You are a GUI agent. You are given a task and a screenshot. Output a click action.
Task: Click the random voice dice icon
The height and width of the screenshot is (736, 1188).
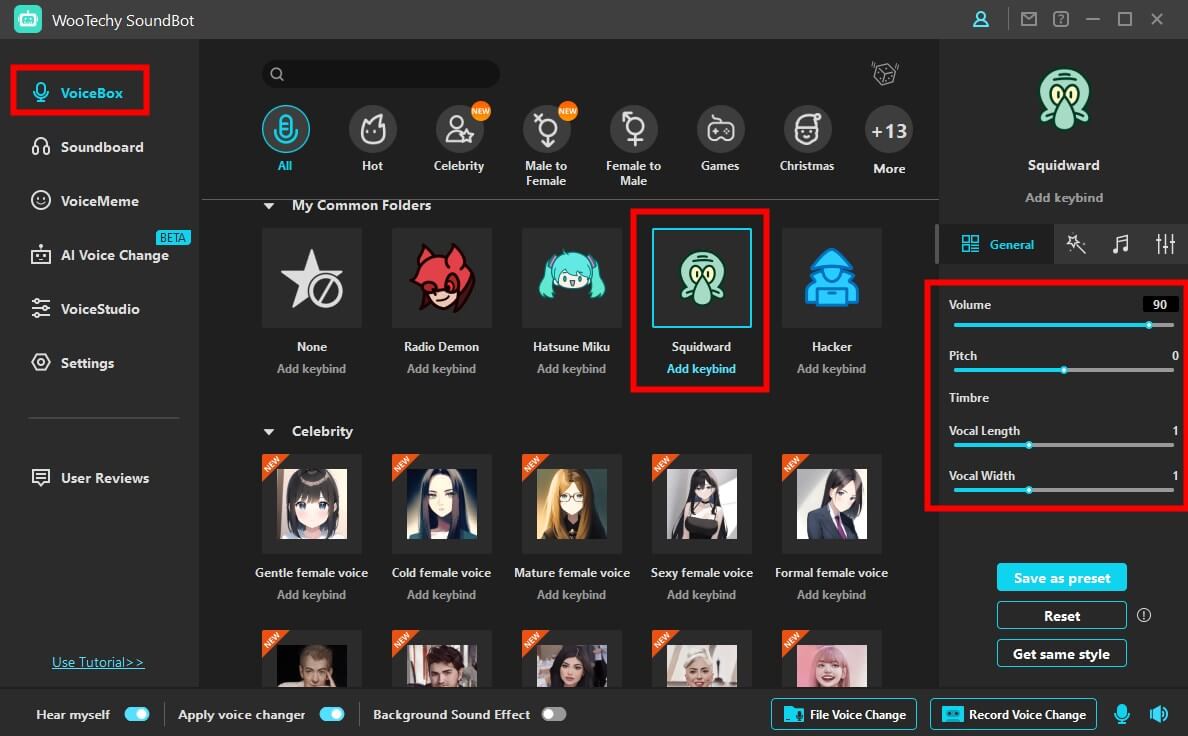[x=884, y=73]
